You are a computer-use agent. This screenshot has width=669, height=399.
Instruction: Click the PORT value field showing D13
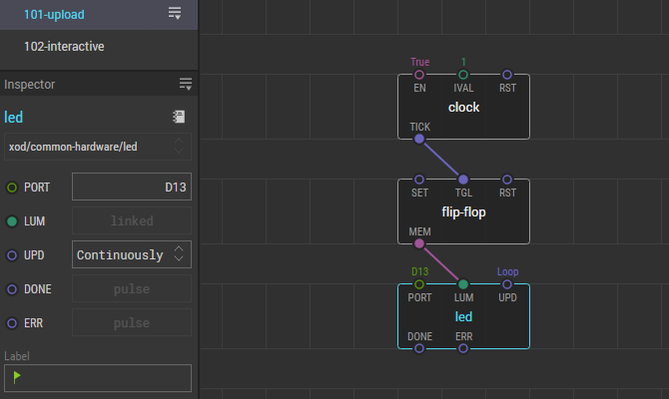[132, 186]
